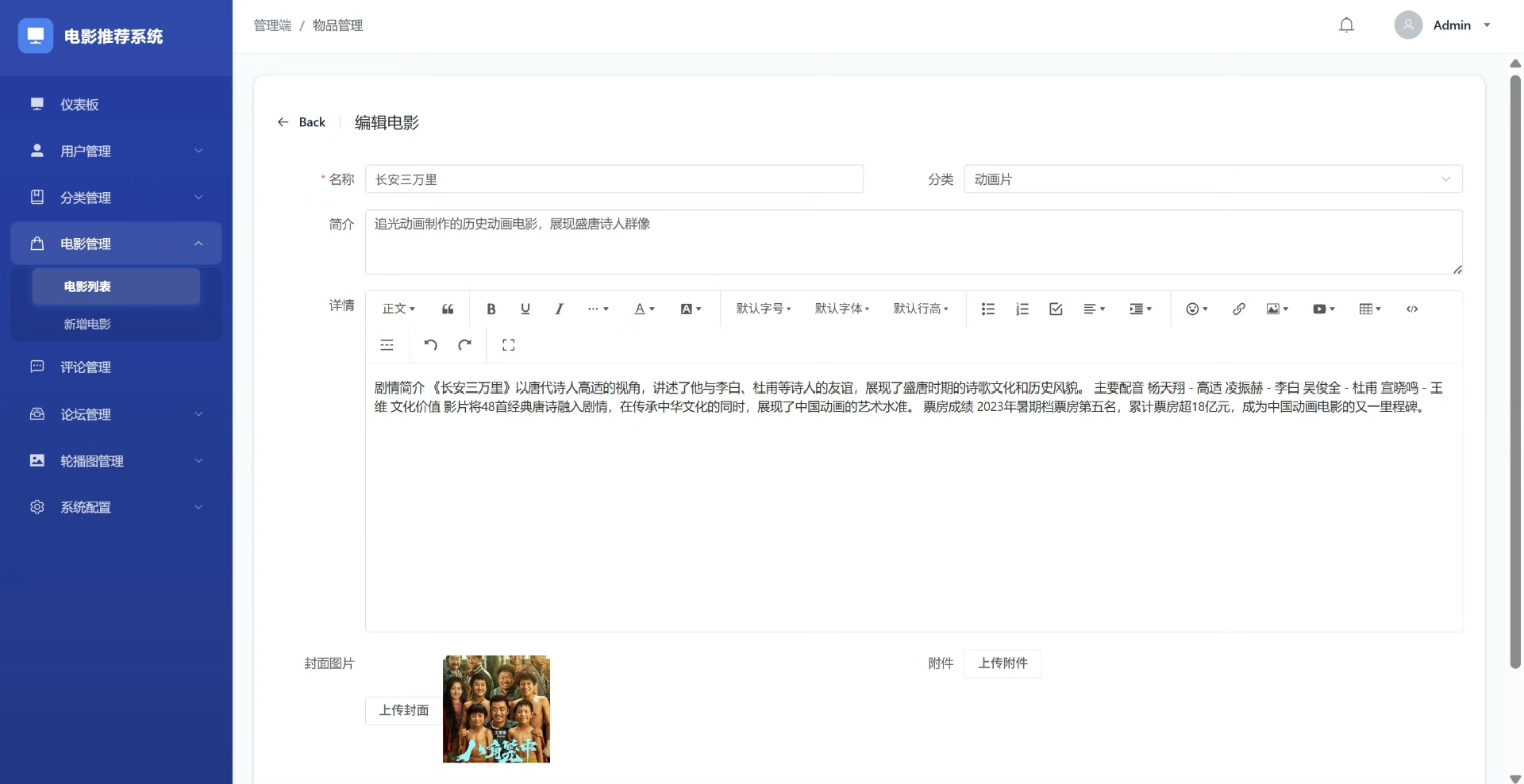Open the notification bell
The height and width of the screenshot is (784, 1524).
point(1346,25)
